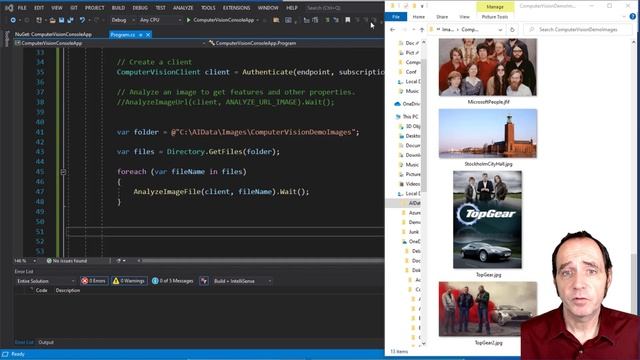Click the Undo icon in Visual Studio
640x360 pixels.
click(x=82, y=20)
